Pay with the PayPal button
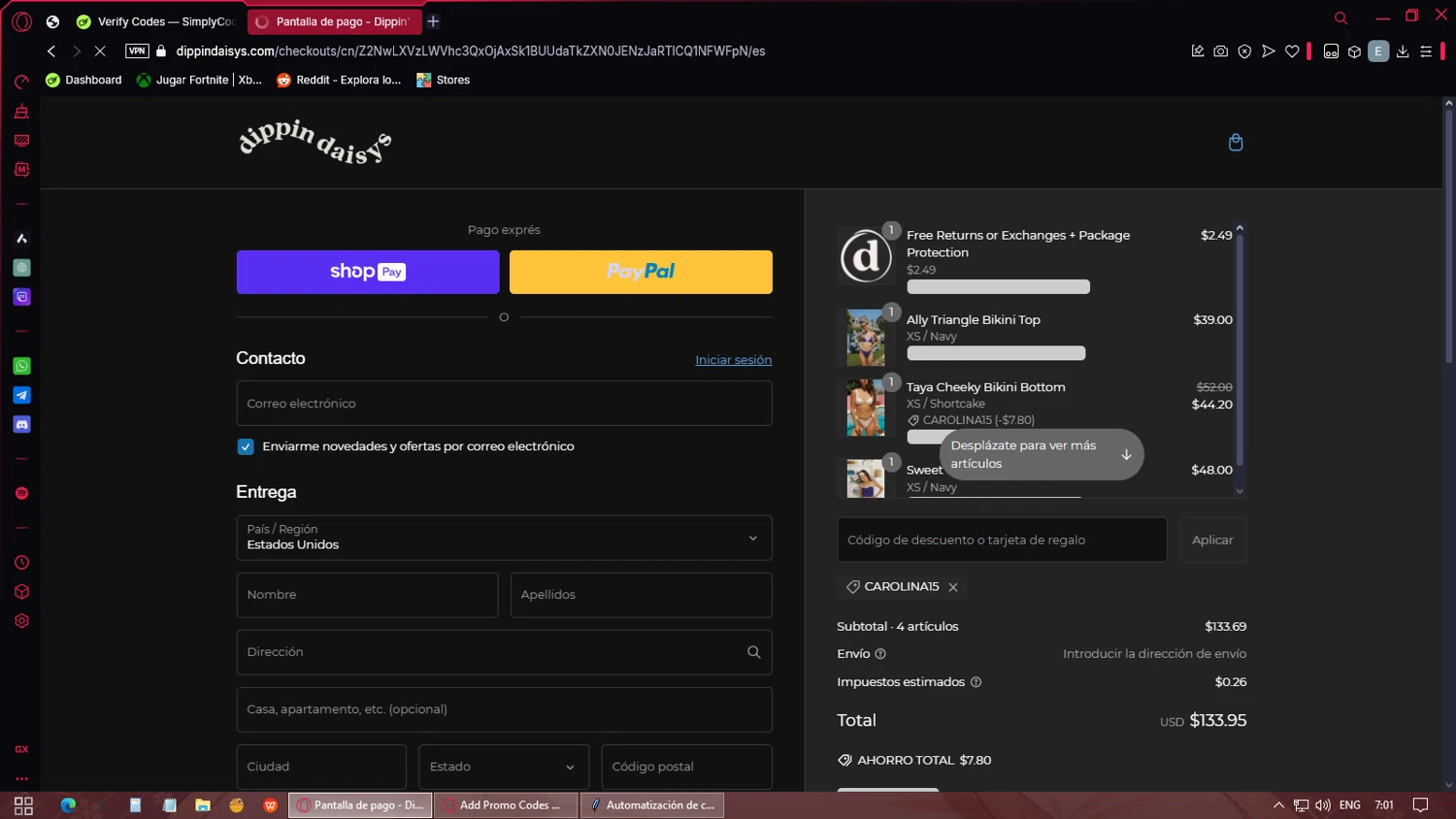The image size is (1456, 819). click(641, 272)
